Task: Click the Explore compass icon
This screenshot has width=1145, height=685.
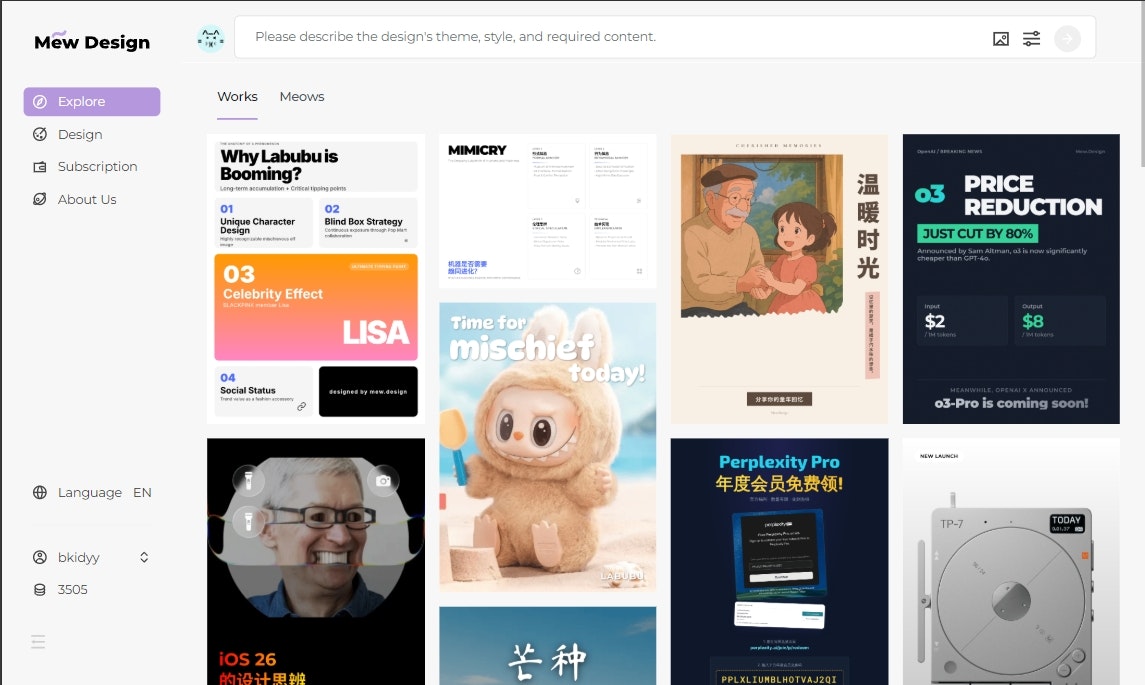Action: (40, 102)
